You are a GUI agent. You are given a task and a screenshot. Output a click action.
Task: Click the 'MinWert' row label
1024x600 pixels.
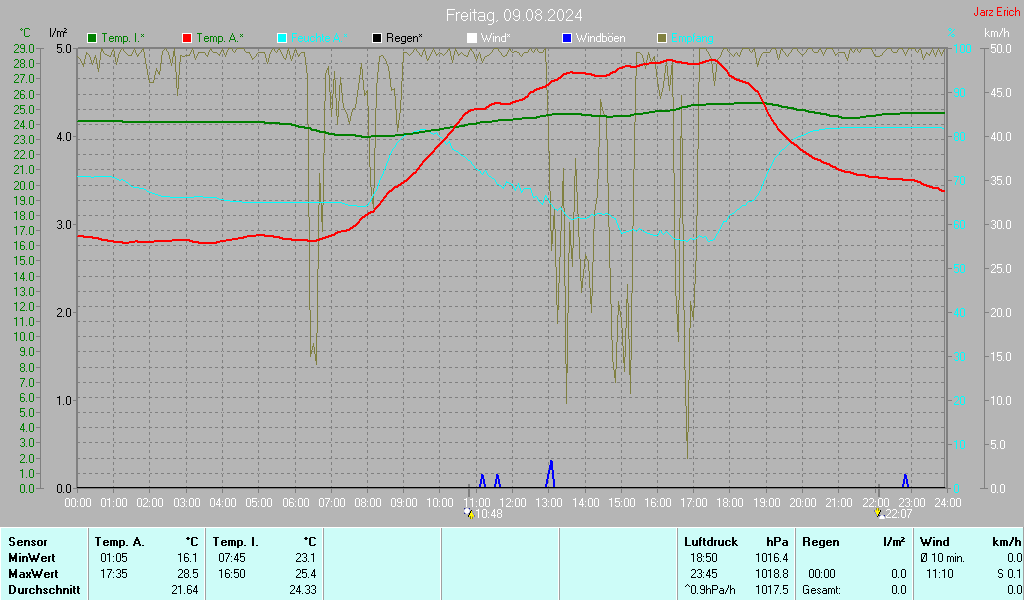31,558
